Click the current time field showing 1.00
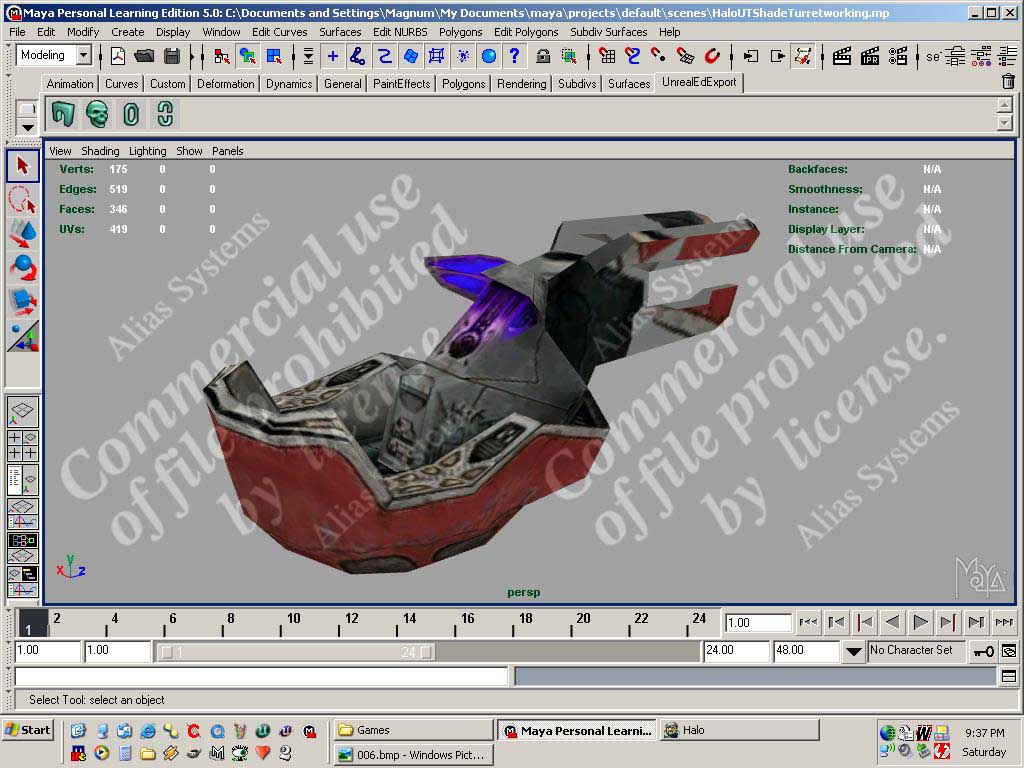The height and width of the screenshot is (768, 1024). (758, 623)
